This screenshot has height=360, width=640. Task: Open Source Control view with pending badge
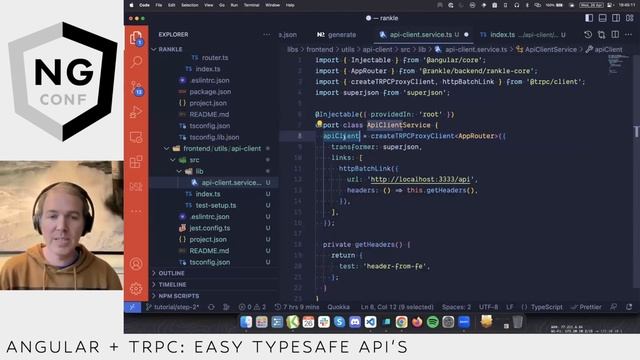pyautogui.click(x=136, y=87)
